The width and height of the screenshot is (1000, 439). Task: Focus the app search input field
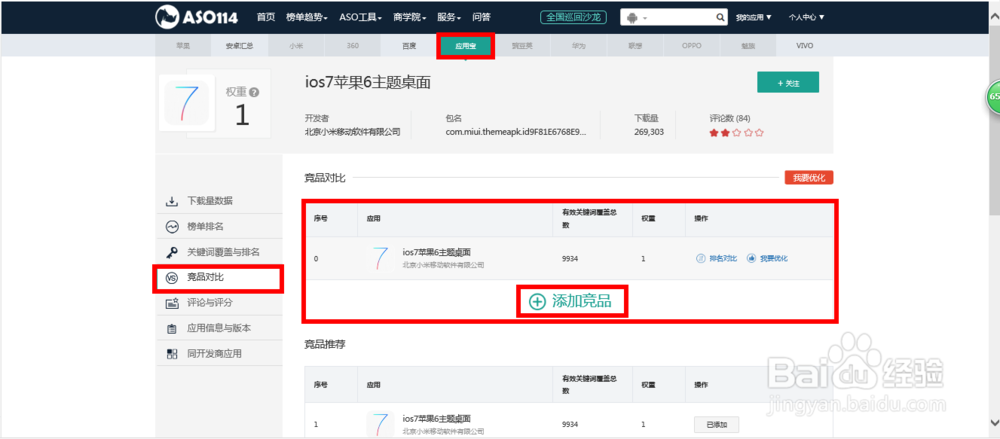pos(681,18)
